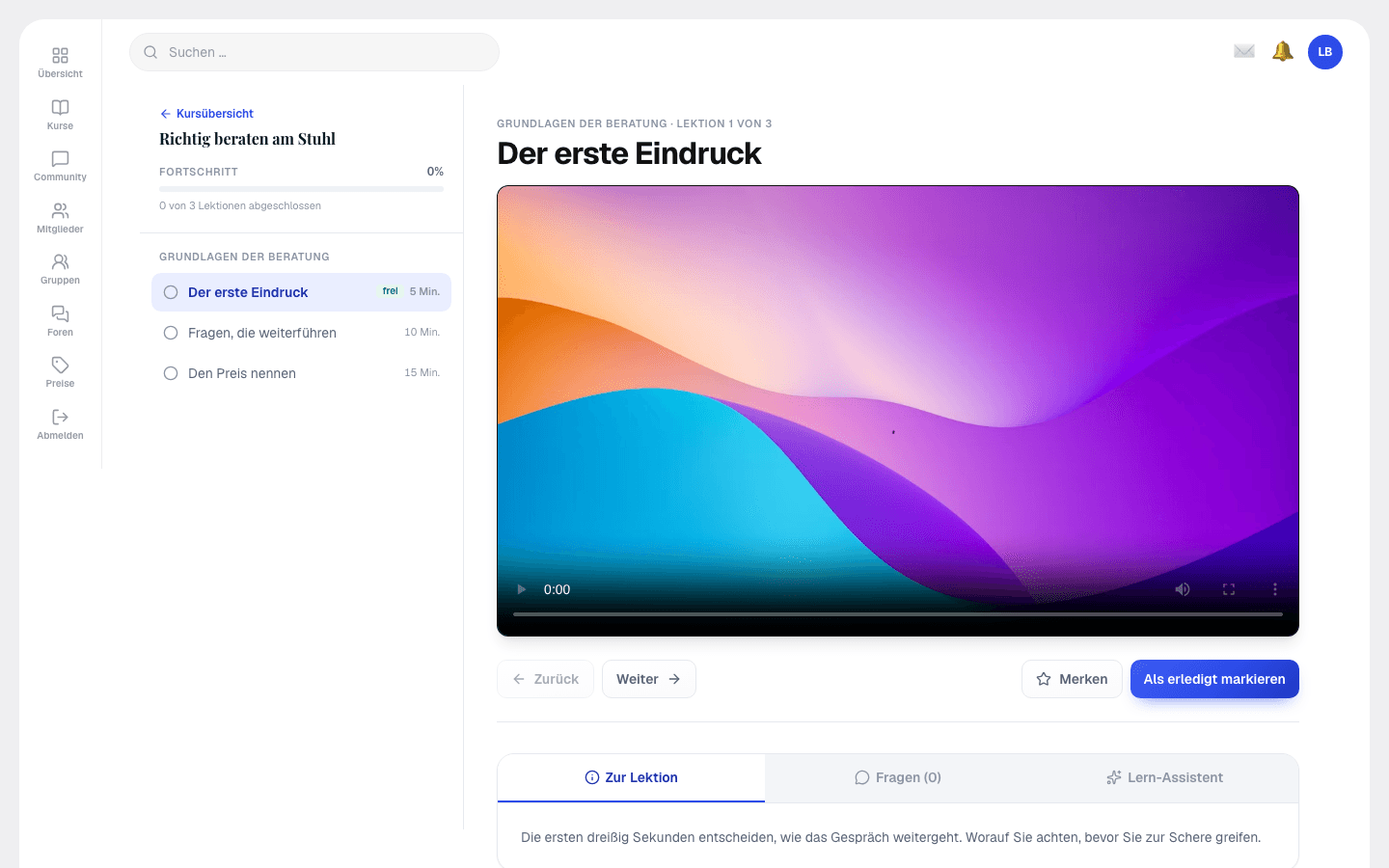
Task: Click the Zurück button
Action: pyautogui.click(x=545, y=679)
